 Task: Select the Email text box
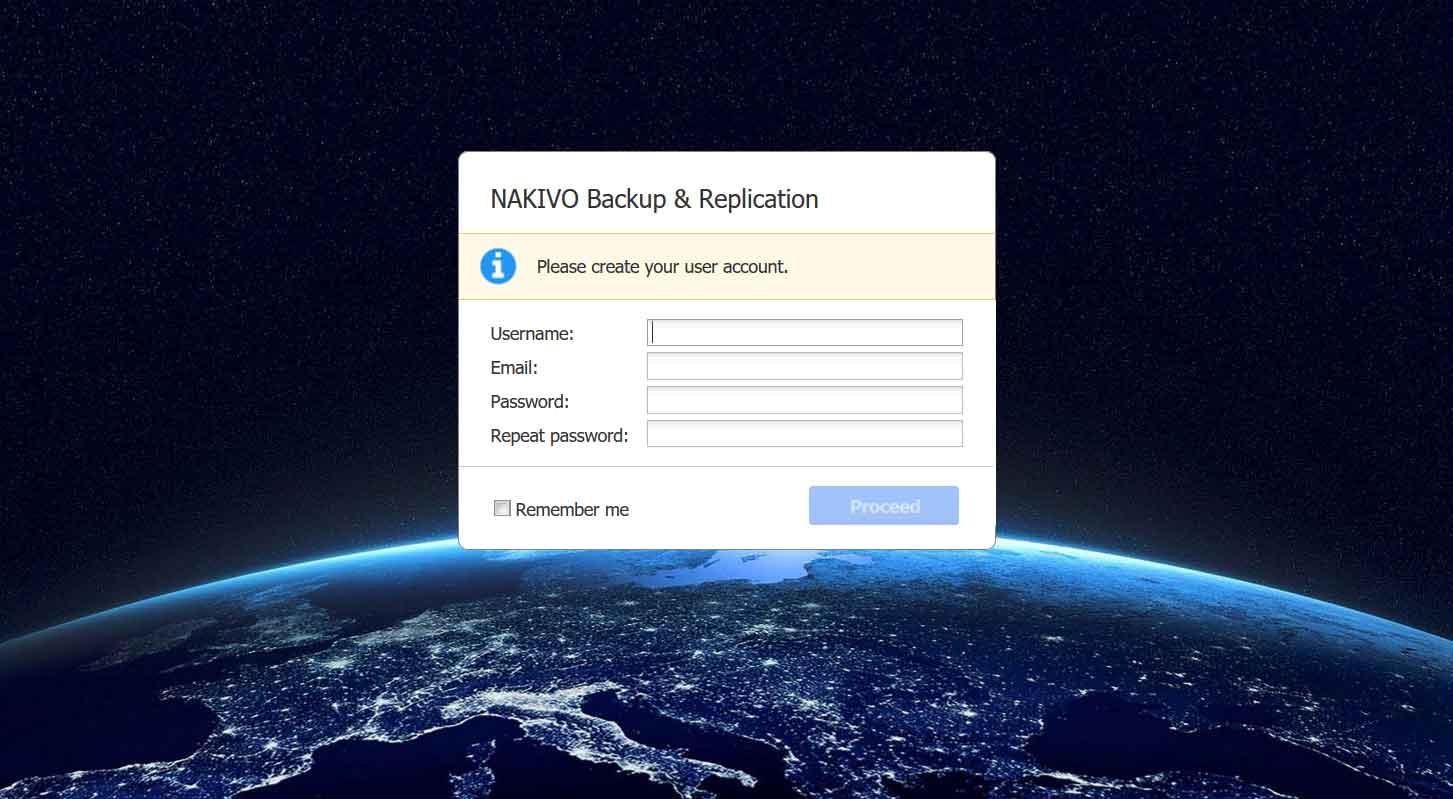[805, 366]
